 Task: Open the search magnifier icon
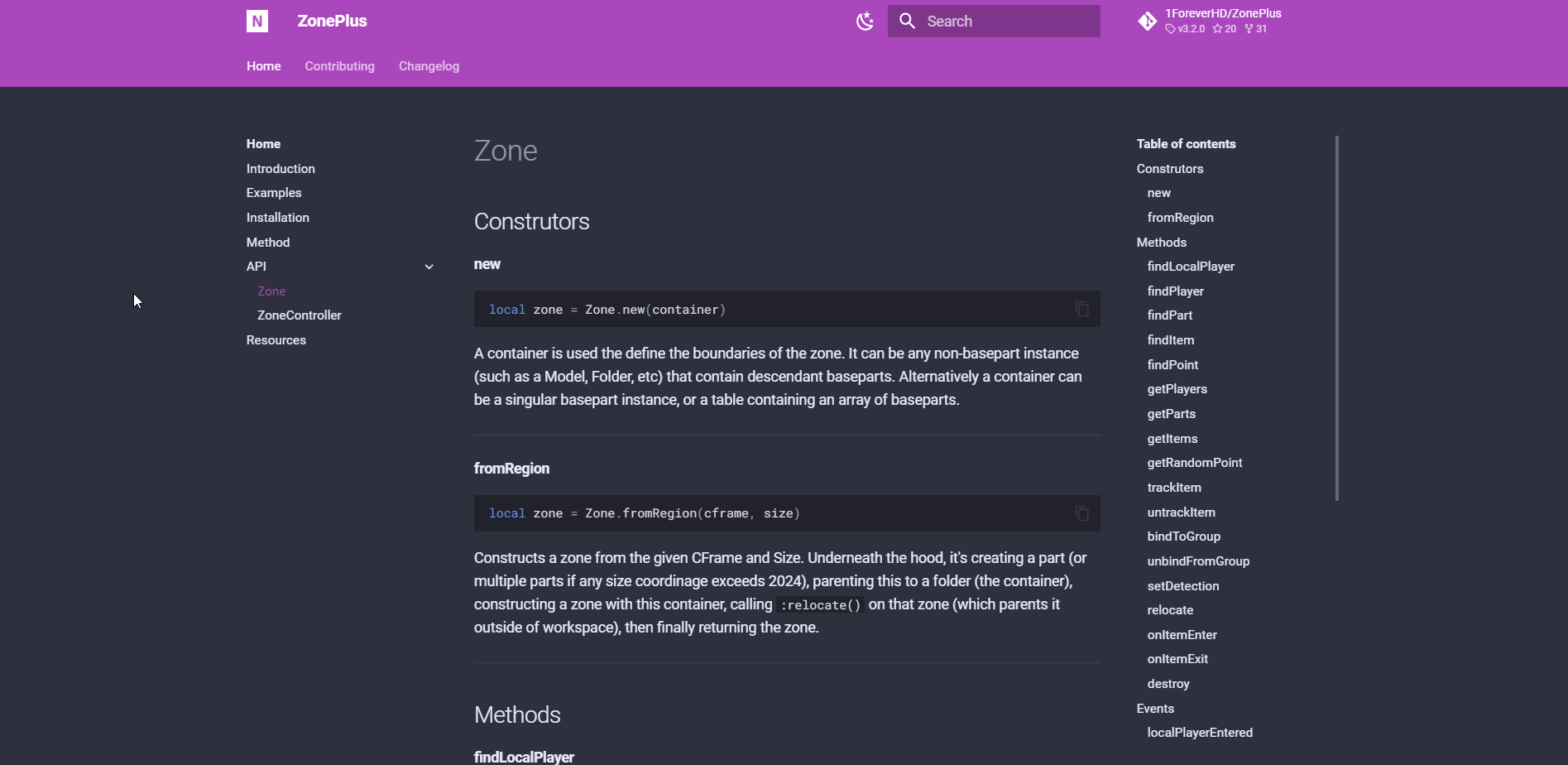pos(907,21)
